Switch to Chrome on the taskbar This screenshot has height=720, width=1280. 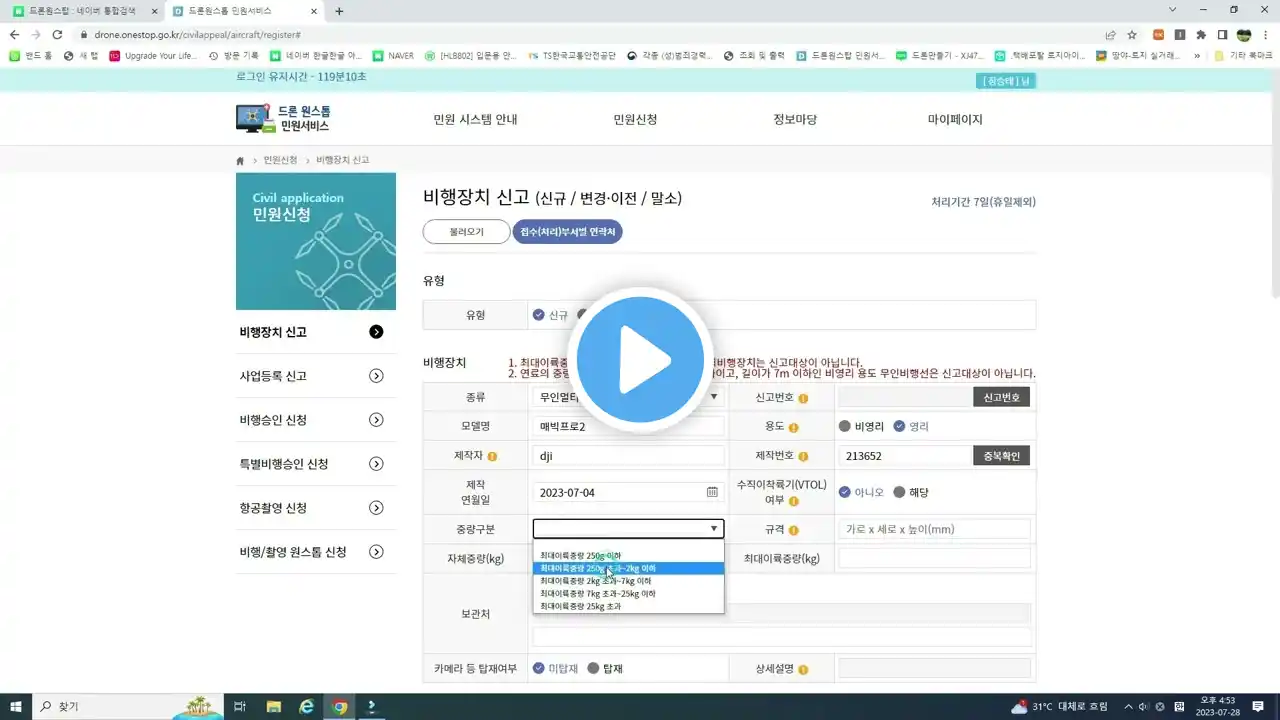coord(340,707)
